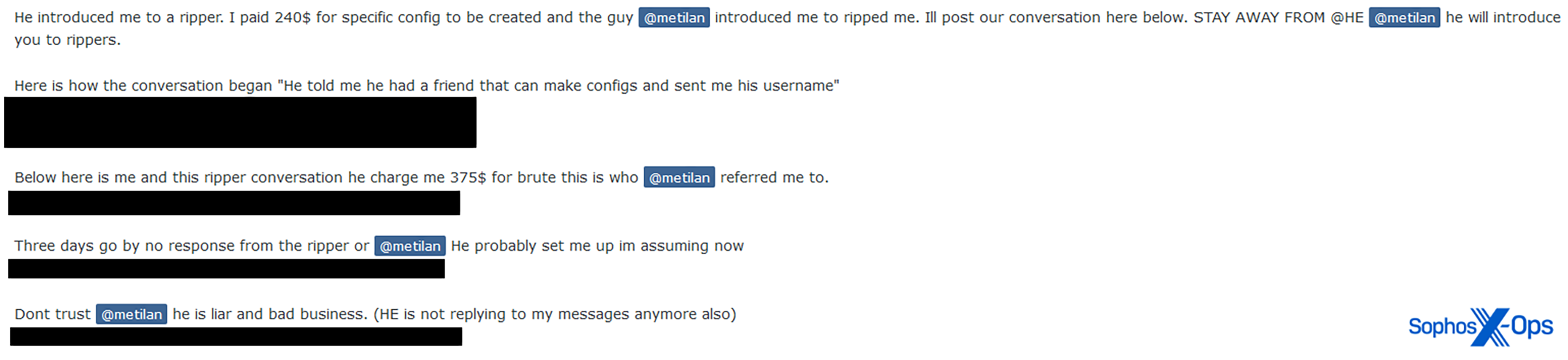Click the @metilan mention after "the guy"
1568x360 pixels.
[673, 18]
